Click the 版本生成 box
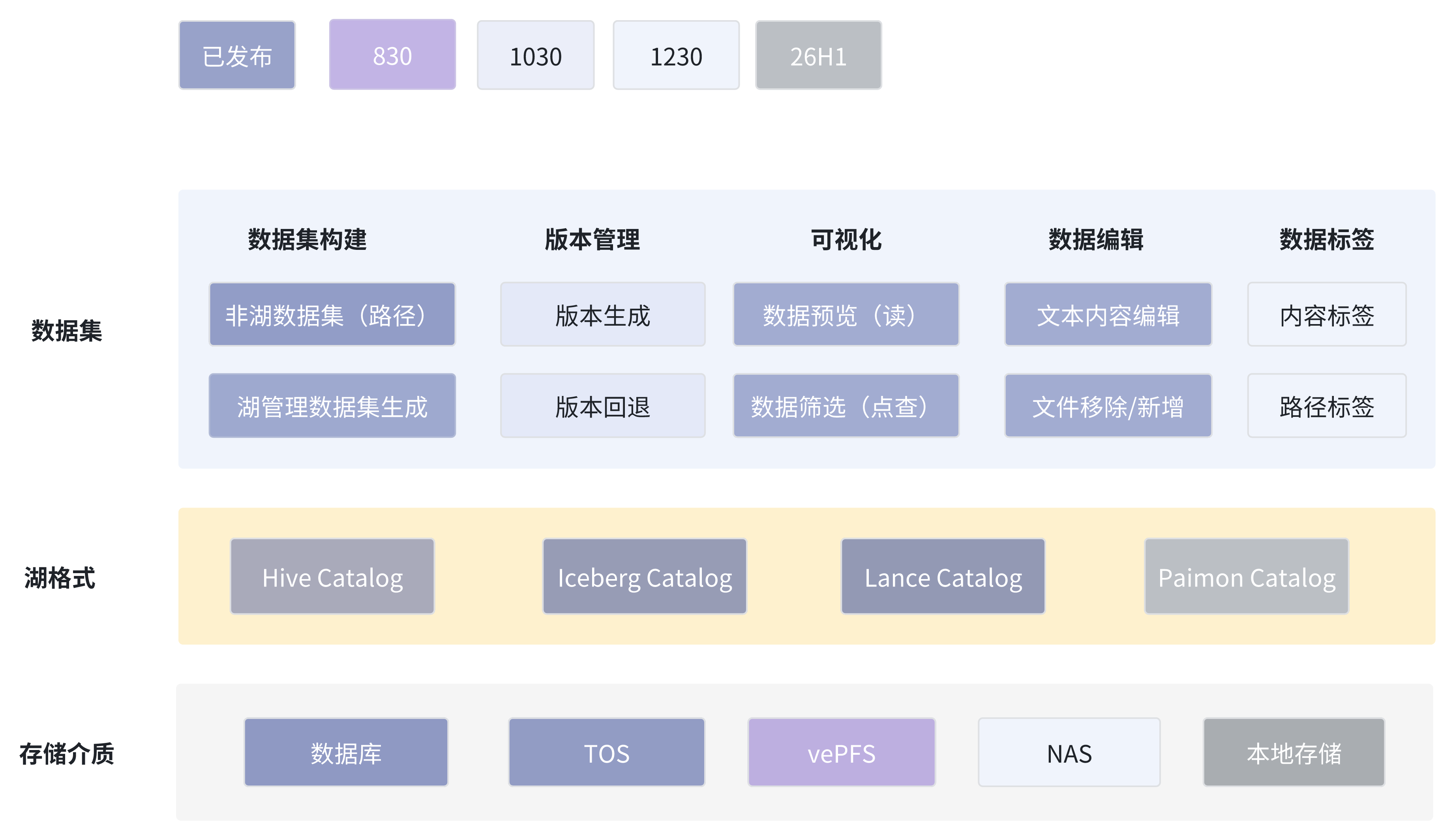The height and width of the screenshot is (840, 1455). [602, 315]
